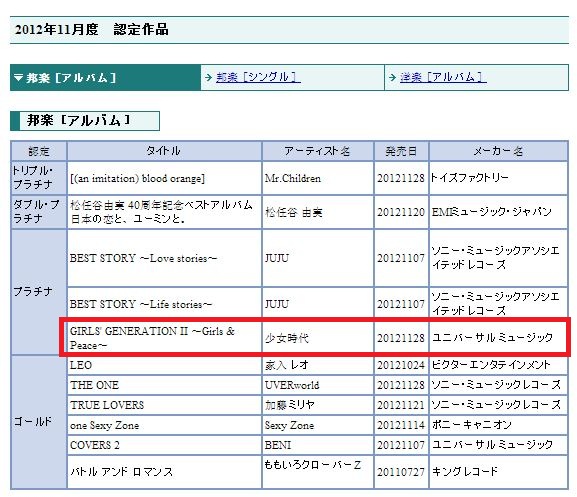Click the 認定 column header
The height and width of the screenshot is (497, 577).
39,151
